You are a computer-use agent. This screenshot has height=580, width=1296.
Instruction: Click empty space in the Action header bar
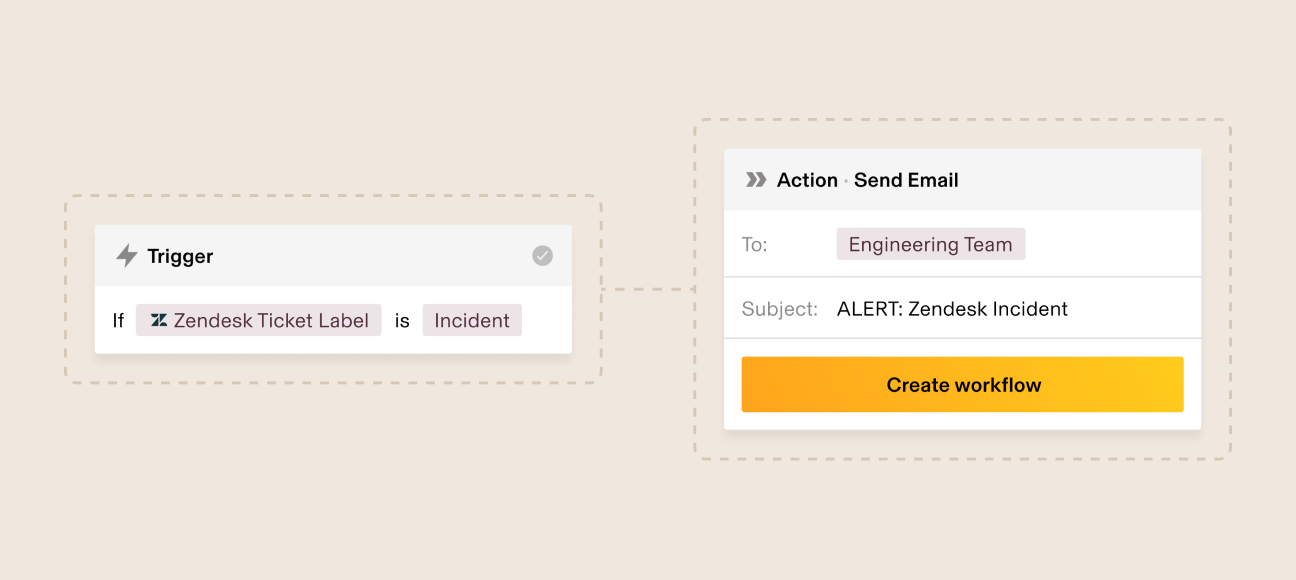point(1080,180)
